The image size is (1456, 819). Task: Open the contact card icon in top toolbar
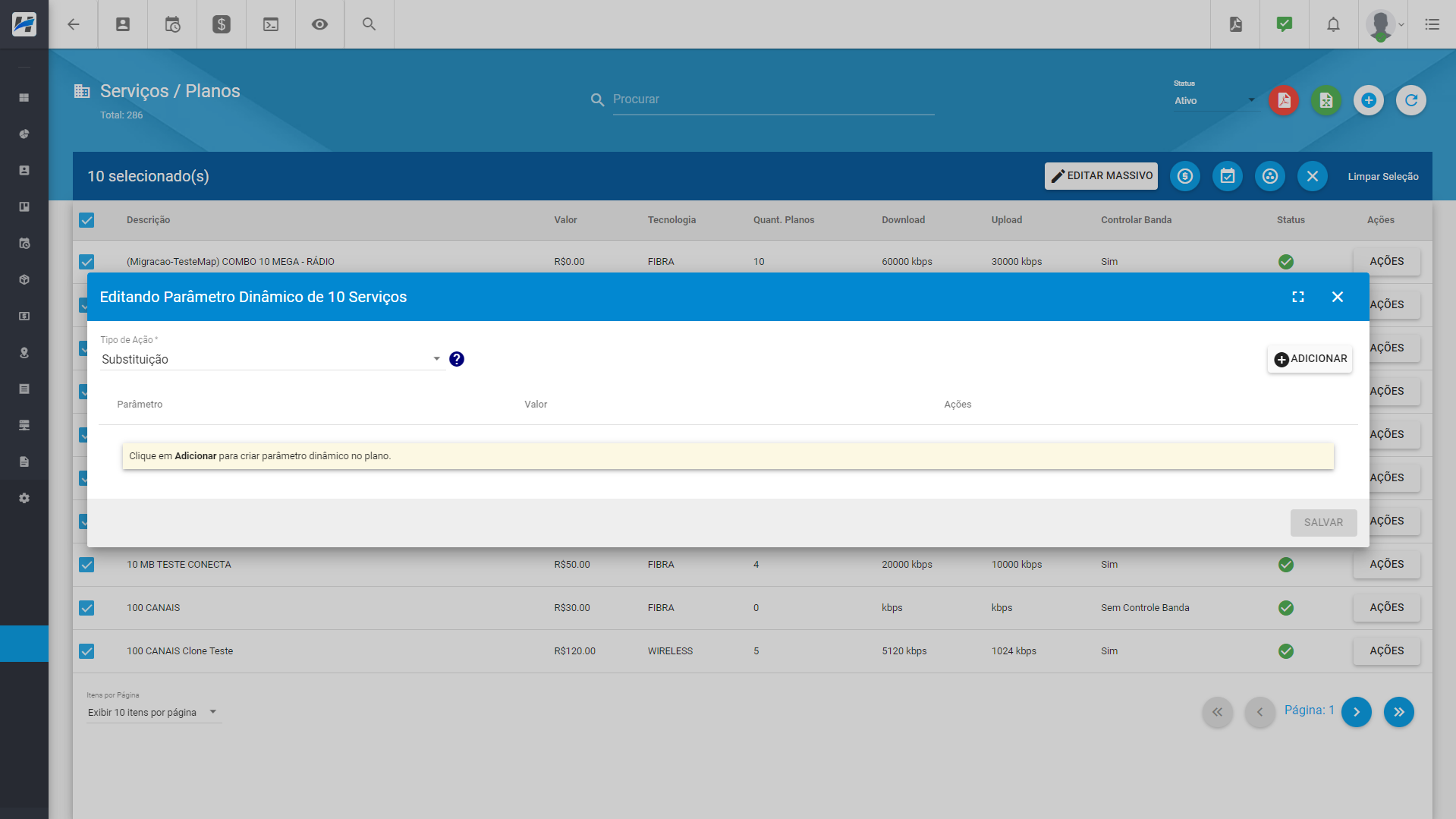(122, 24)
